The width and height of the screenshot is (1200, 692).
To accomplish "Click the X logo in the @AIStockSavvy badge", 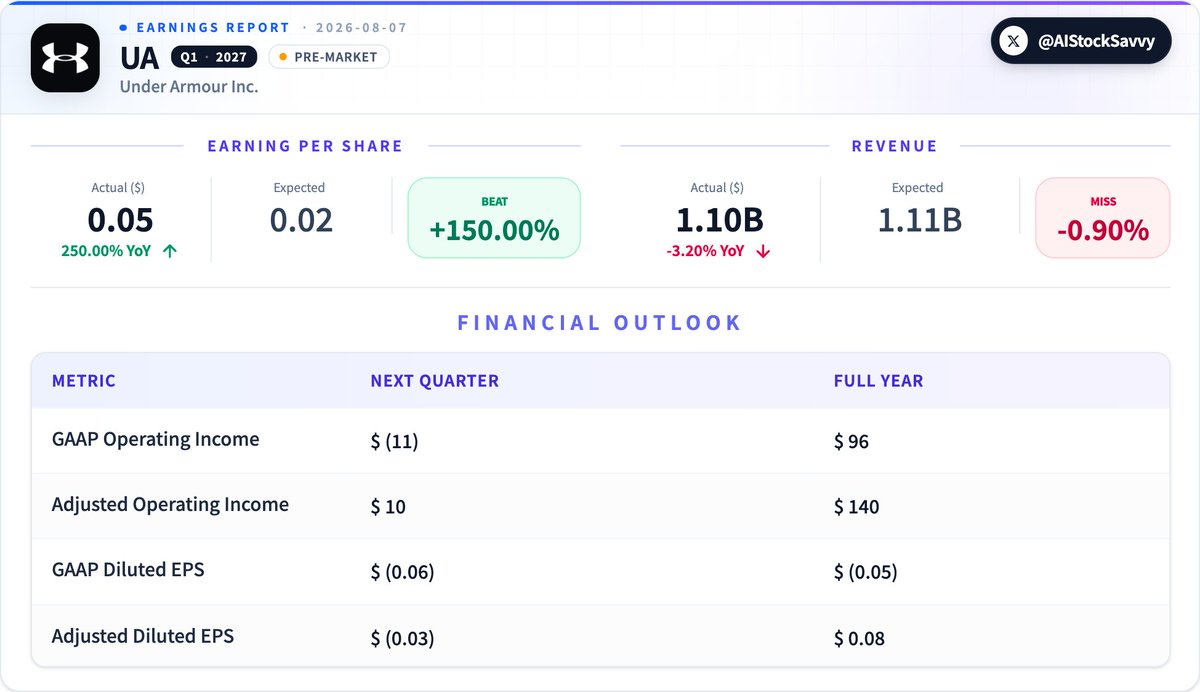I will click(1014, 41).
